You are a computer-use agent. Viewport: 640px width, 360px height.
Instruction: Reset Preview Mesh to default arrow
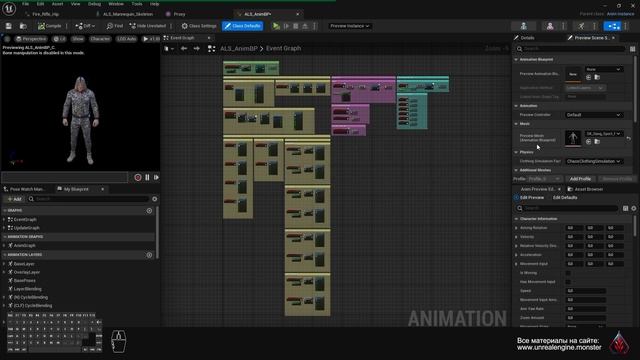[629, 139]
